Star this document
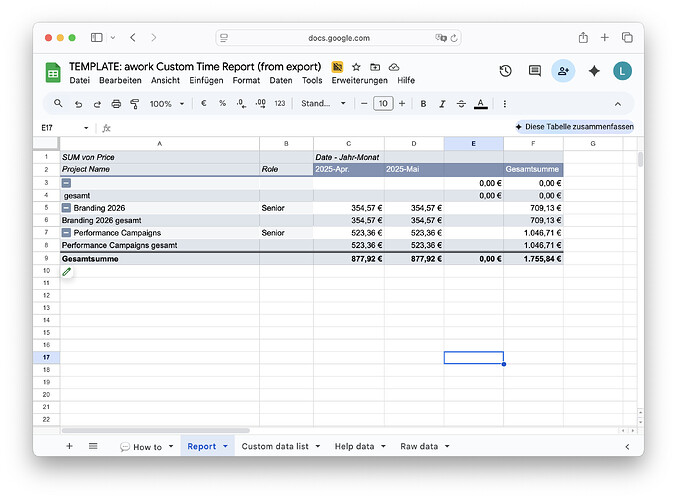Viewport: 676px width, 500px height. tap(356, 67)
